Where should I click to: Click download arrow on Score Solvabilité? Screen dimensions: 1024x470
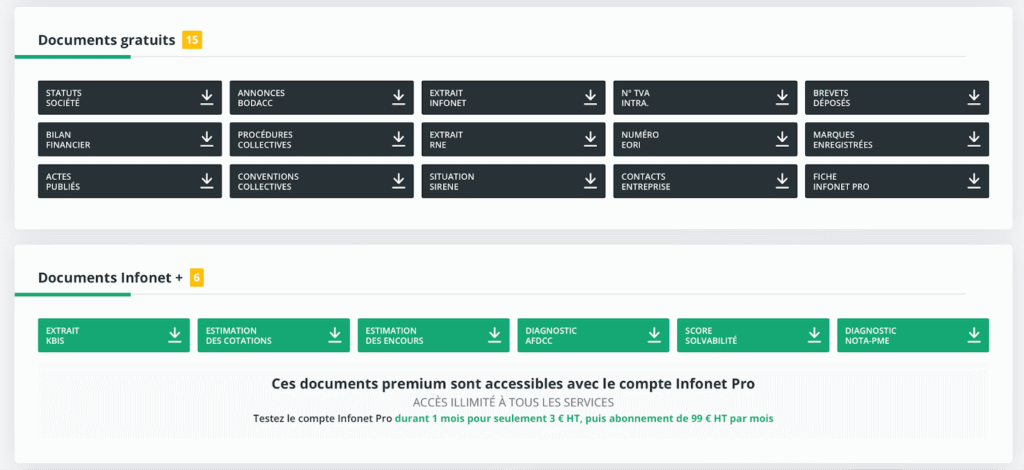tap(814, 335)
